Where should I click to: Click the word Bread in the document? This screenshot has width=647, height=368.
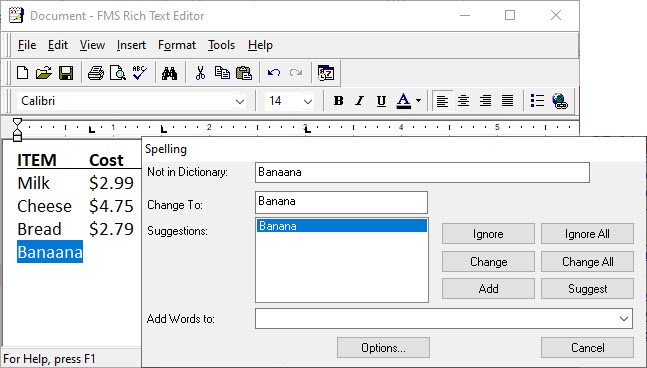pyautogui.click(x=39, y=229)
